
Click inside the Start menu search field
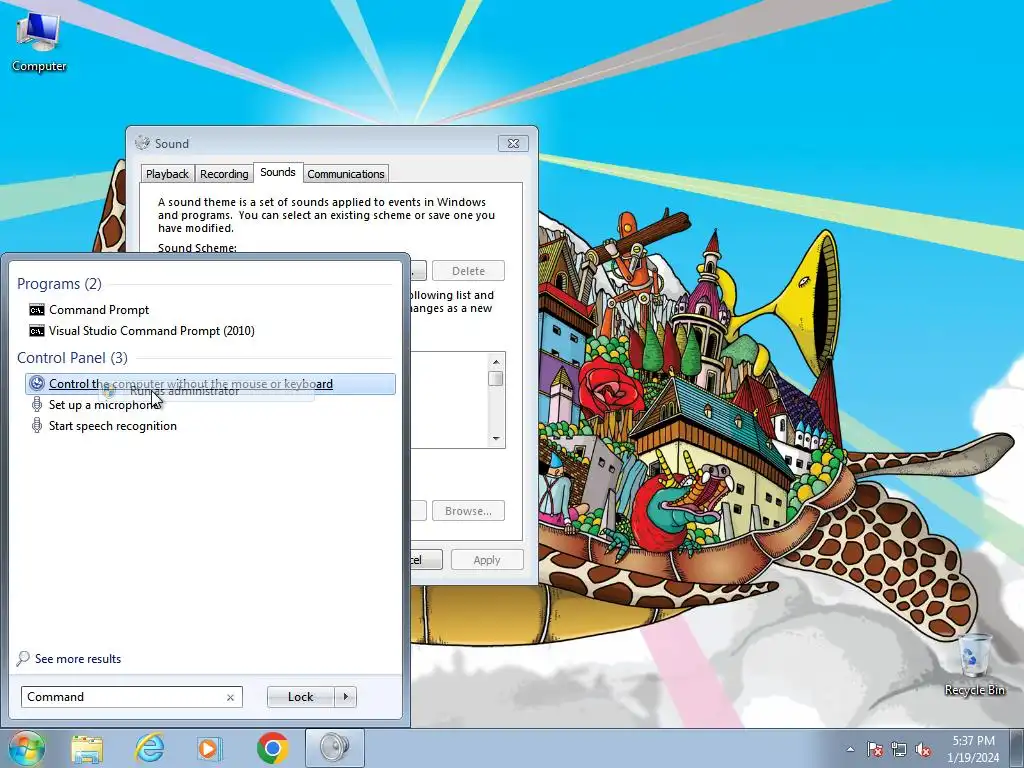pyautogui.click(x=124, y=697)
